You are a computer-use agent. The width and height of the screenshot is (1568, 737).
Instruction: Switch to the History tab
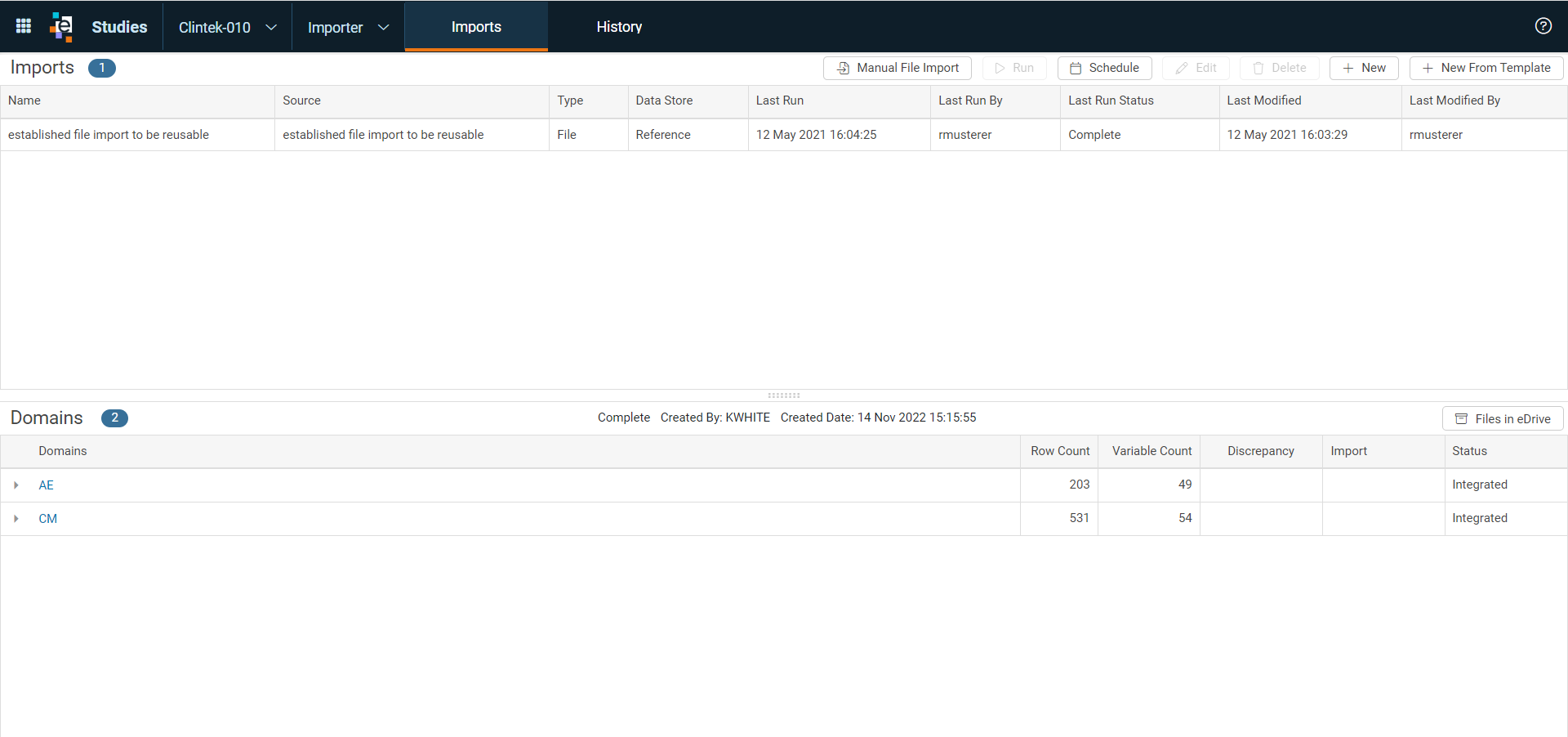pos(619,27)
